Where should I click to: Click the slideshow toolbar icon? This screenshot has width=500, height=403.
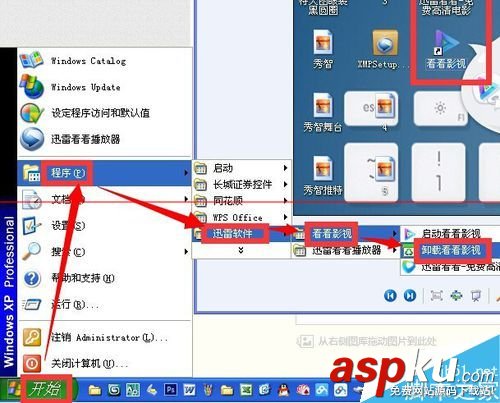(x=476, y=295)
